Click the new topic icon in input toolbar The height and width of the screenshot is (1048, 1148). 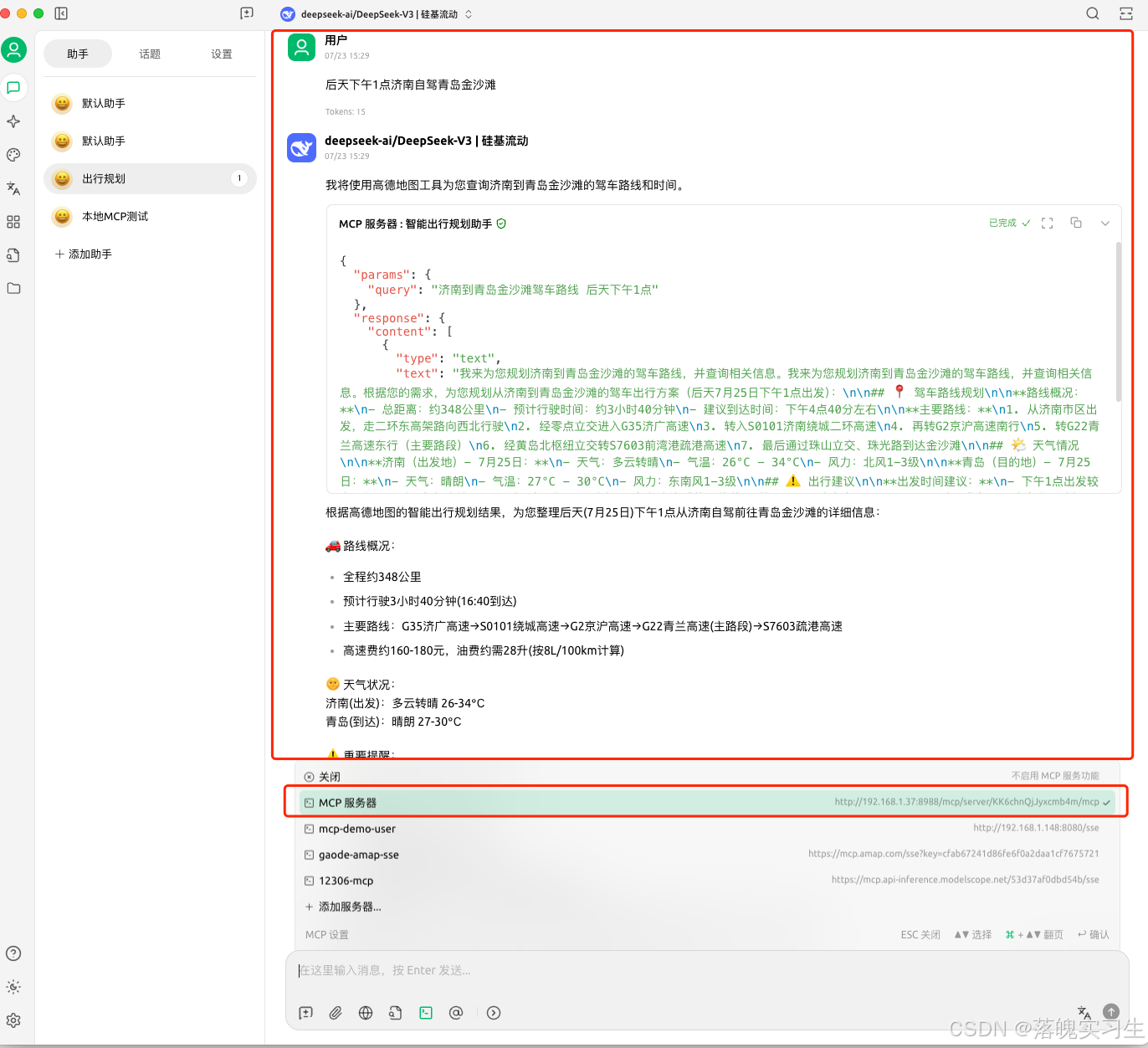pos(306,1013)
